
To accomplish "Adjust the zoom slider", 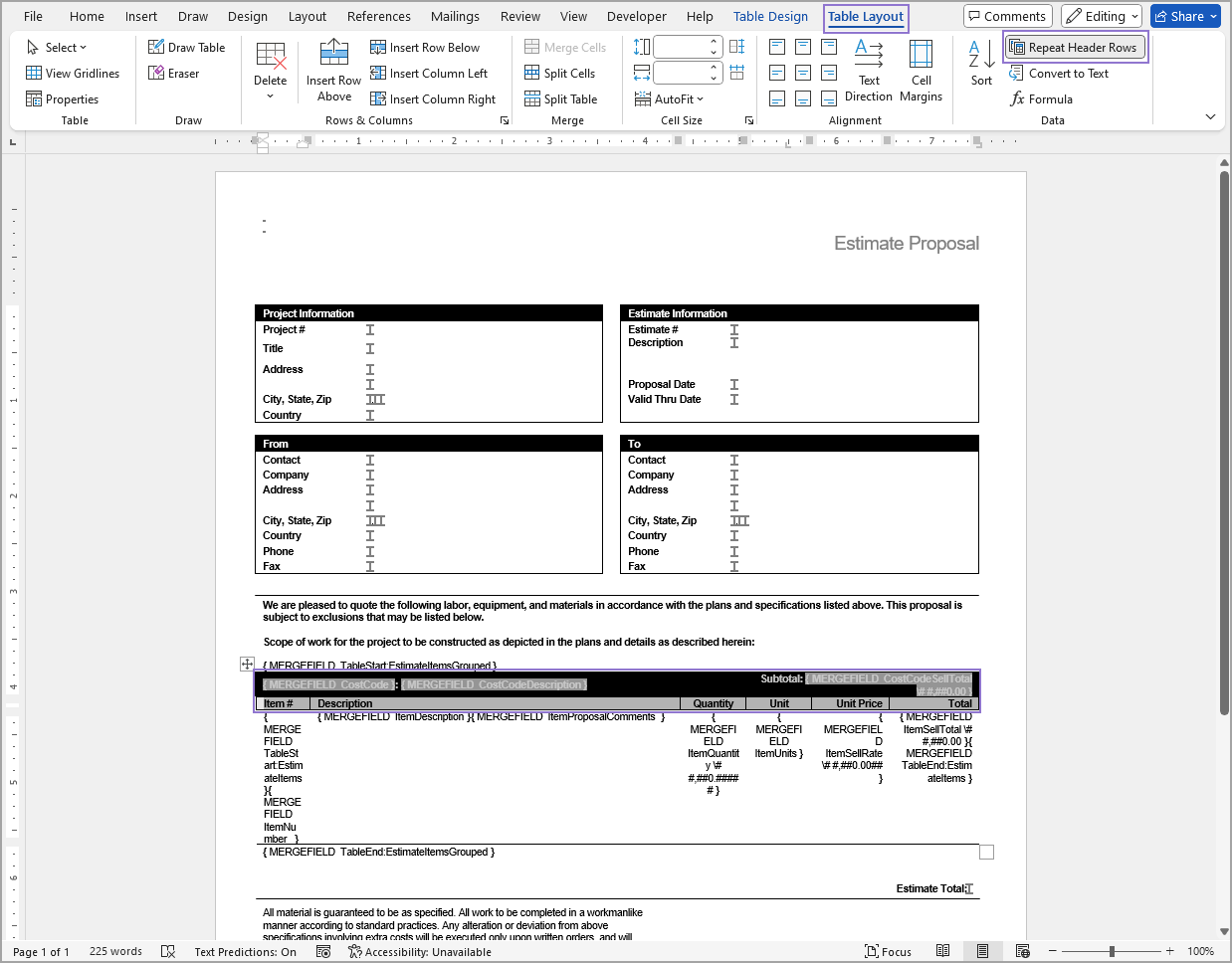I will coord(1112,951).
